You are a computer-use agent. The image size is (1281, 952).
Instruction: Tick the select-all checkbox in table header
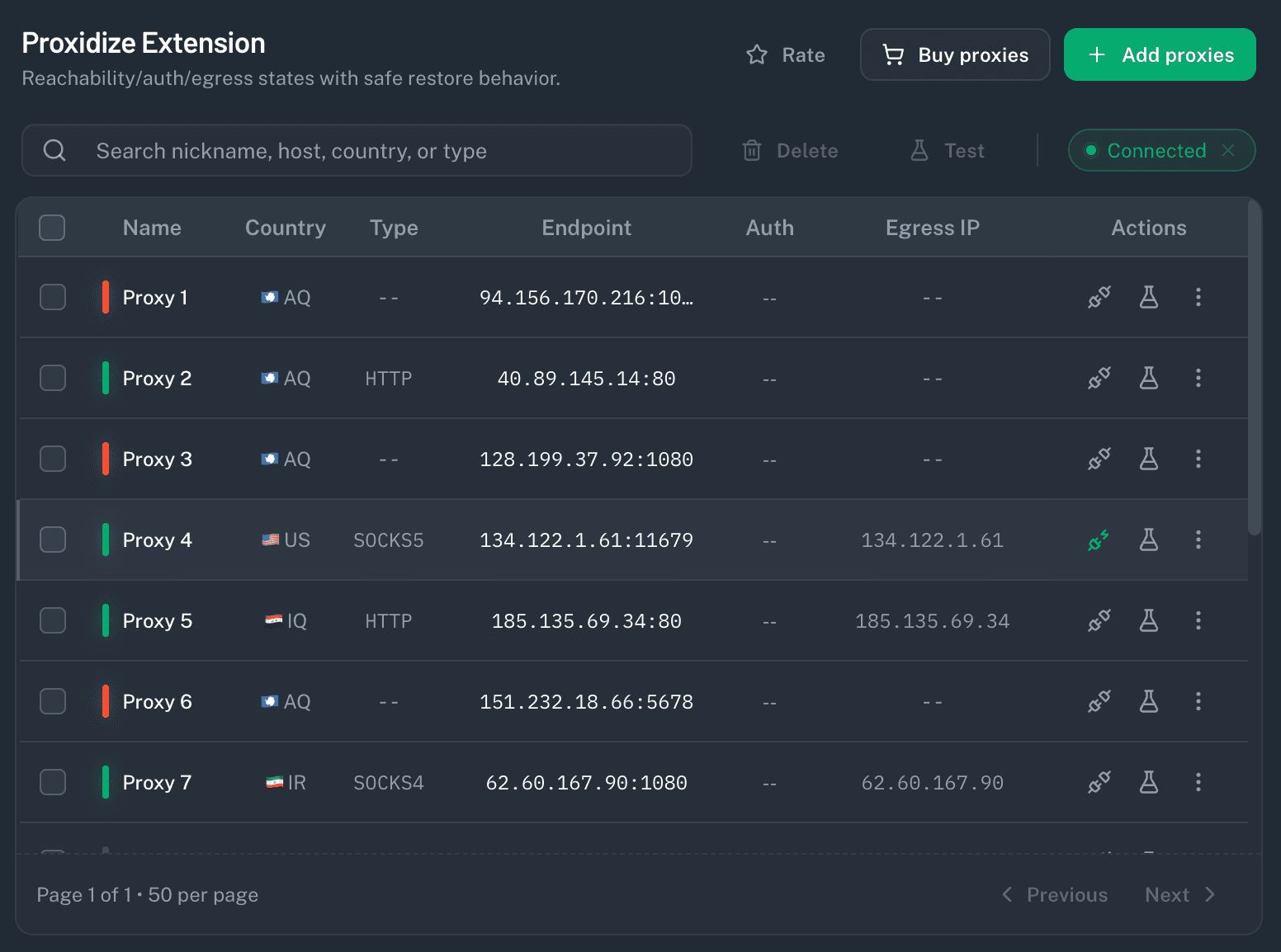tap(52, 228)
